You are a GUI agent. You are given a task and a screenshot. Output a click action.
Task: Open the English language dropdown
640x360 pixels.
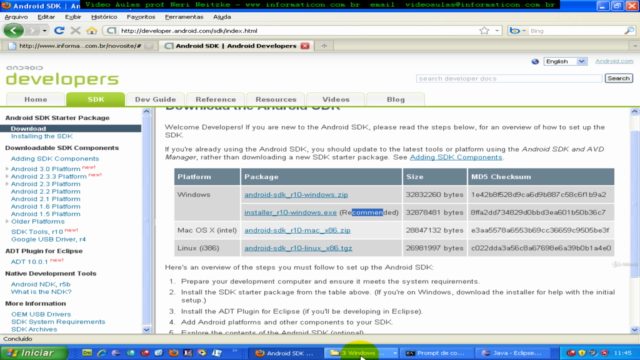565,61
